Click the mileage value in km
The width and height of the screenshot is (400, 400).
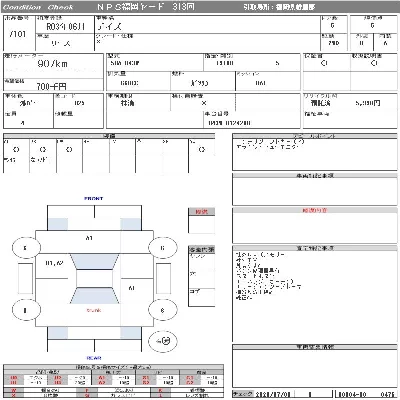point(52,64)
